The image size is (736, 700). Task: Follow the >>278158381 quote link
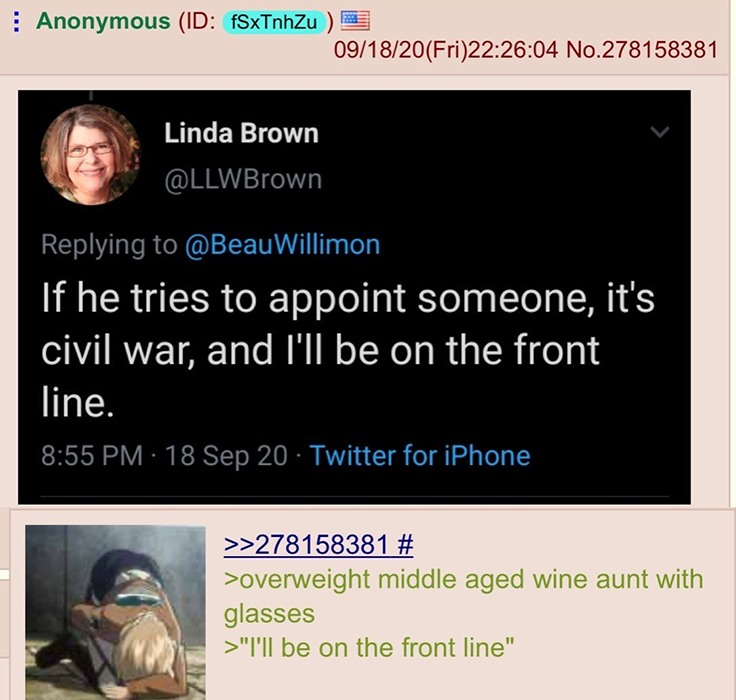click(x=306, y=544)
